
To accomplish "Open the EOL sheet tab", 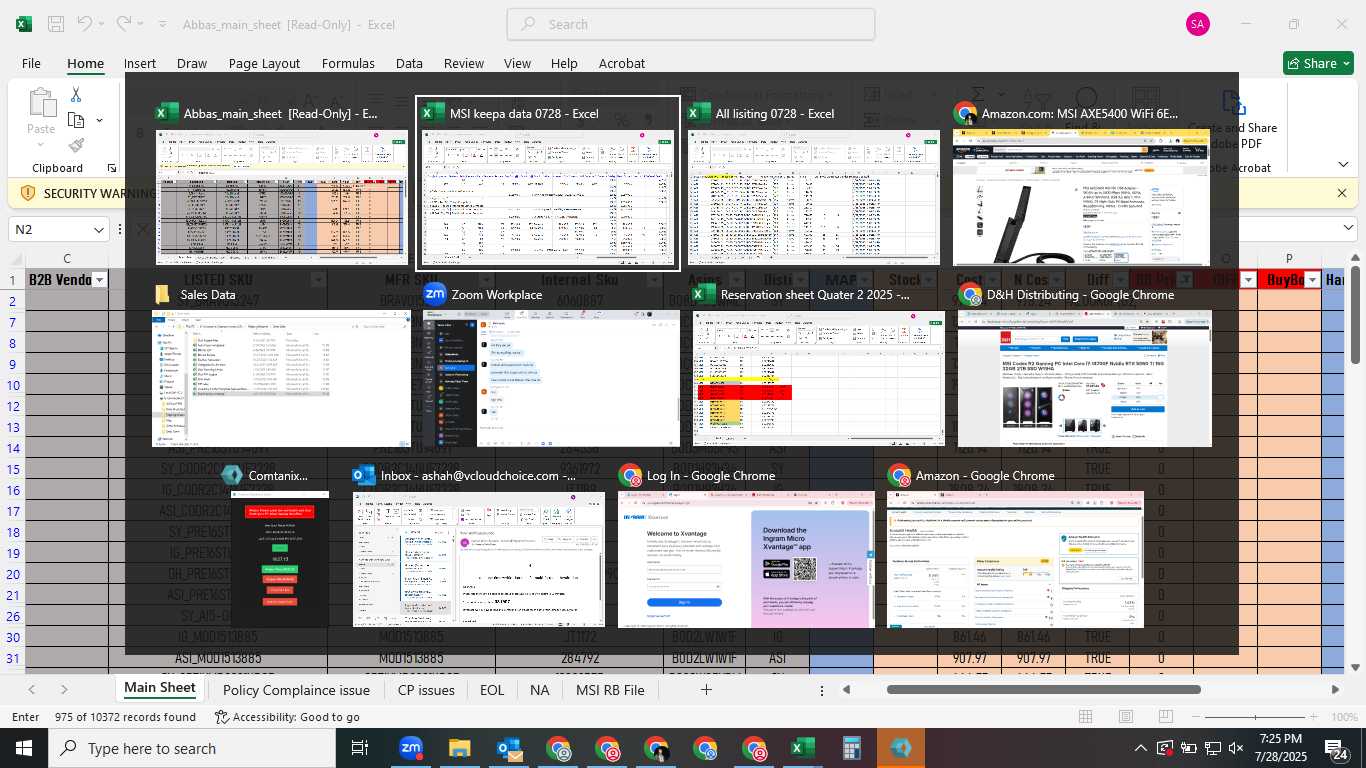I will (x=492, y=690).
